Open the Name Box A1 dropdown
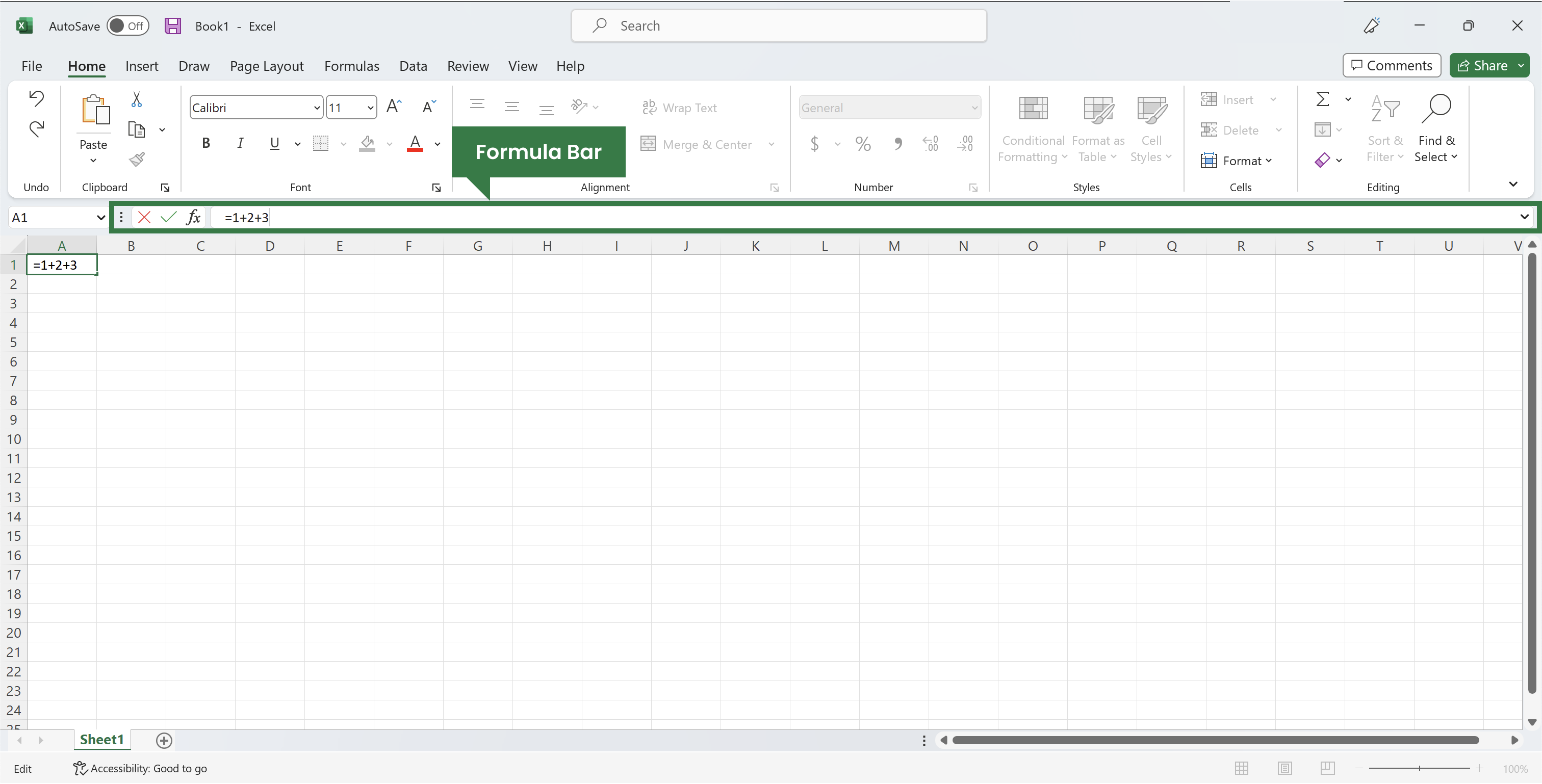This screenshot has height=784, width=1542. (100, 218)
